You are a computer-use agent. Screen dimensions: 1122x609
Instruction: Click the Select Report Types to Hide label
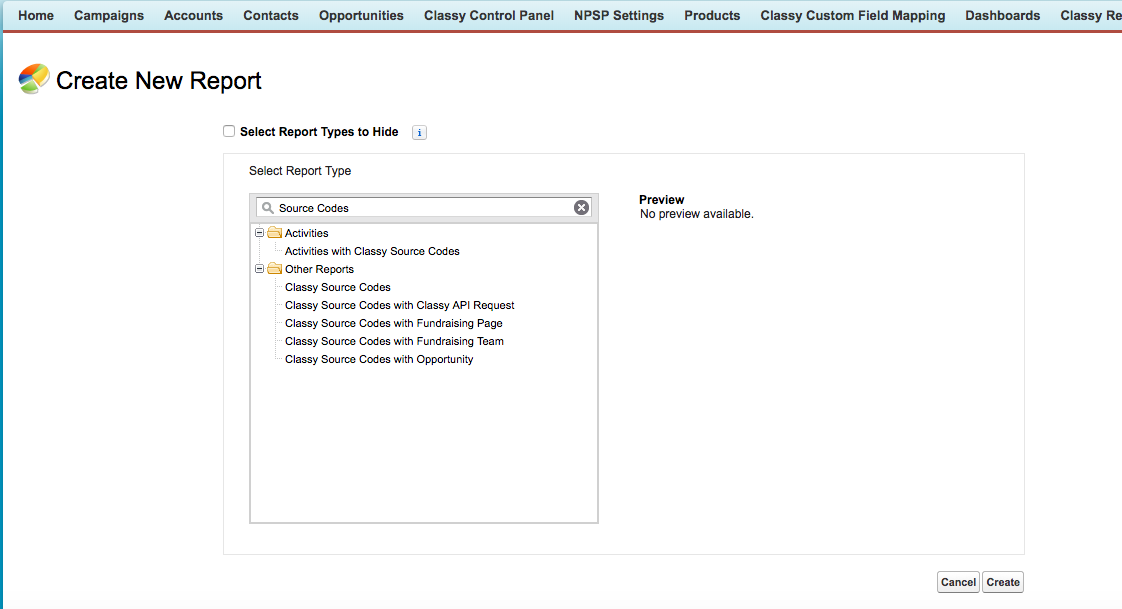pyautogui.click(x=319, y=132)
